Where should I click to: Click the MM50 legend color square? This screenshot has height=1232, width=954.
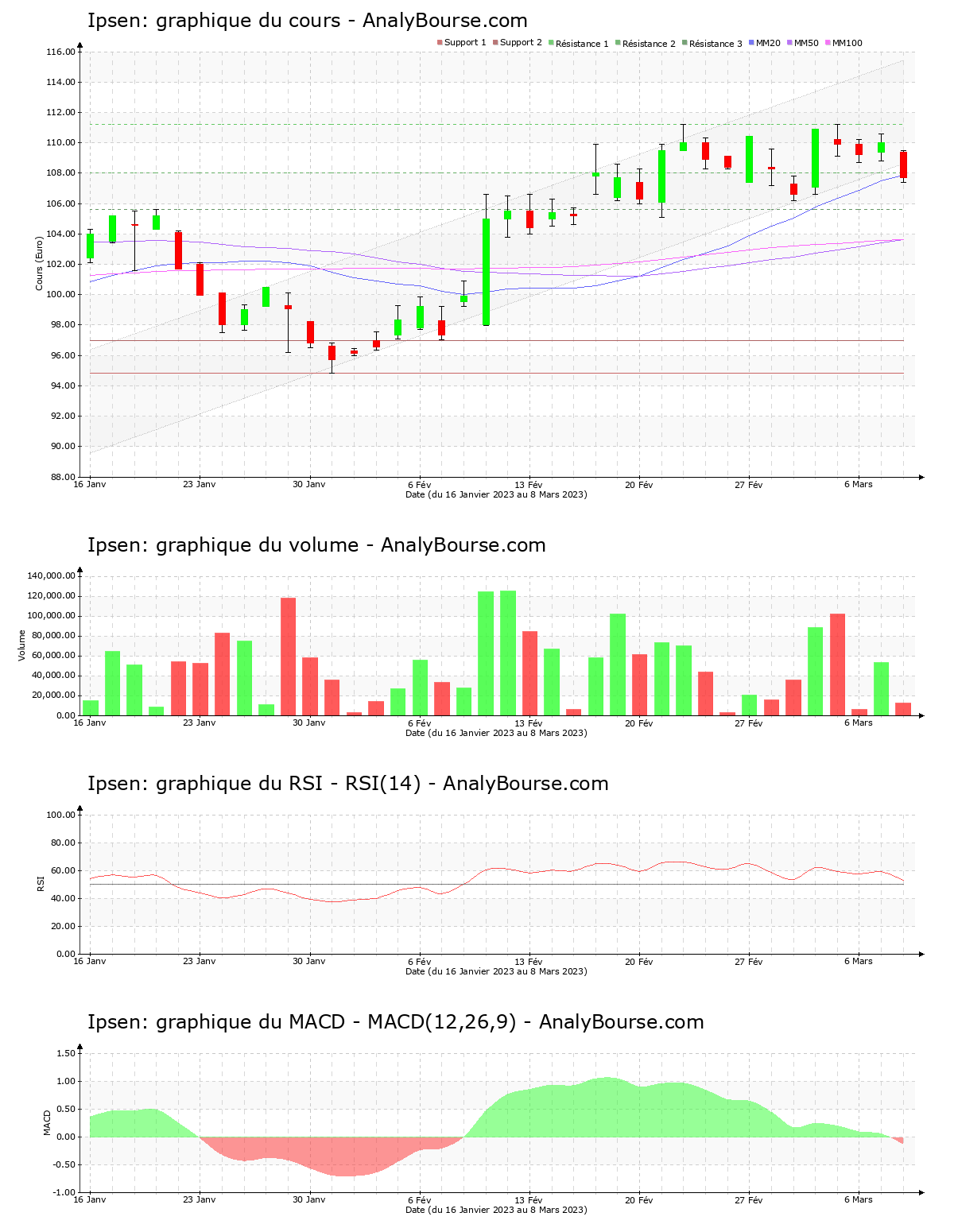(789, 43)
